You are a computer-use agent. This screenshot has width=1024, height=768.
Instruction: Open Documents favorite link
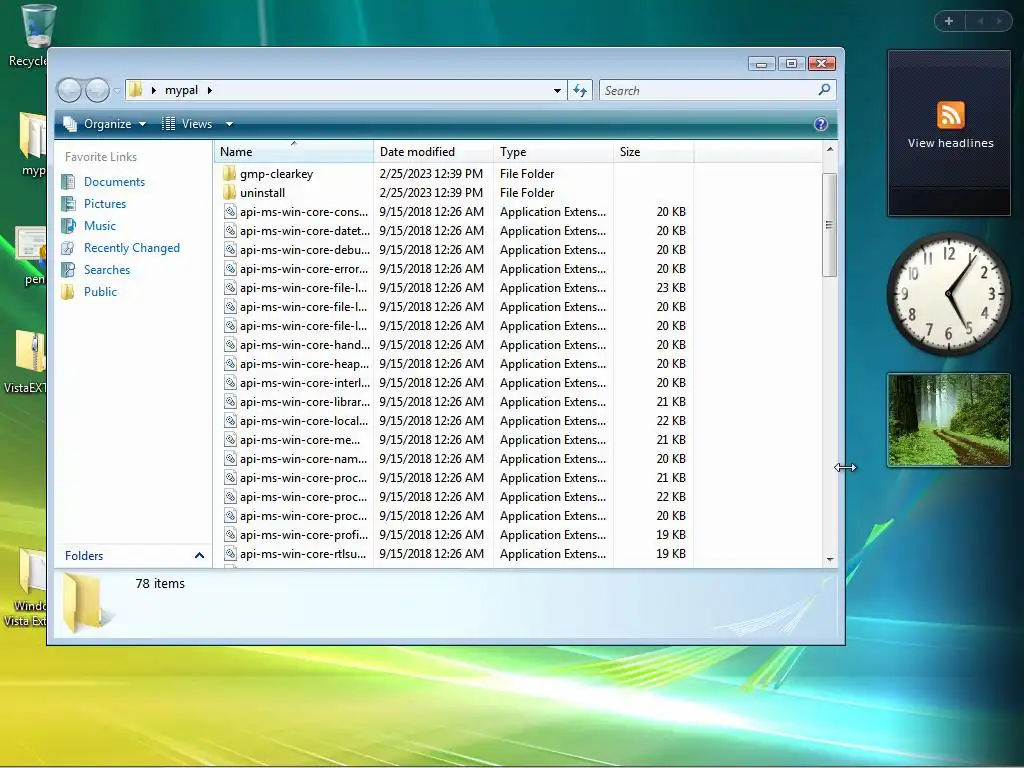(x=114, y=182)
